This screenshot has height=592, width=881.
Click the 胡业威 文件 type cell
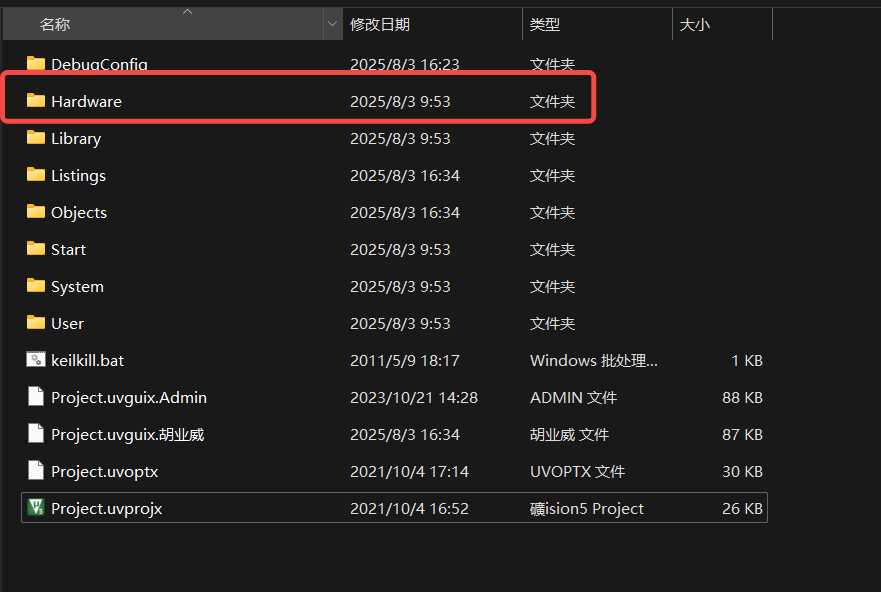(x=569, y=435)
